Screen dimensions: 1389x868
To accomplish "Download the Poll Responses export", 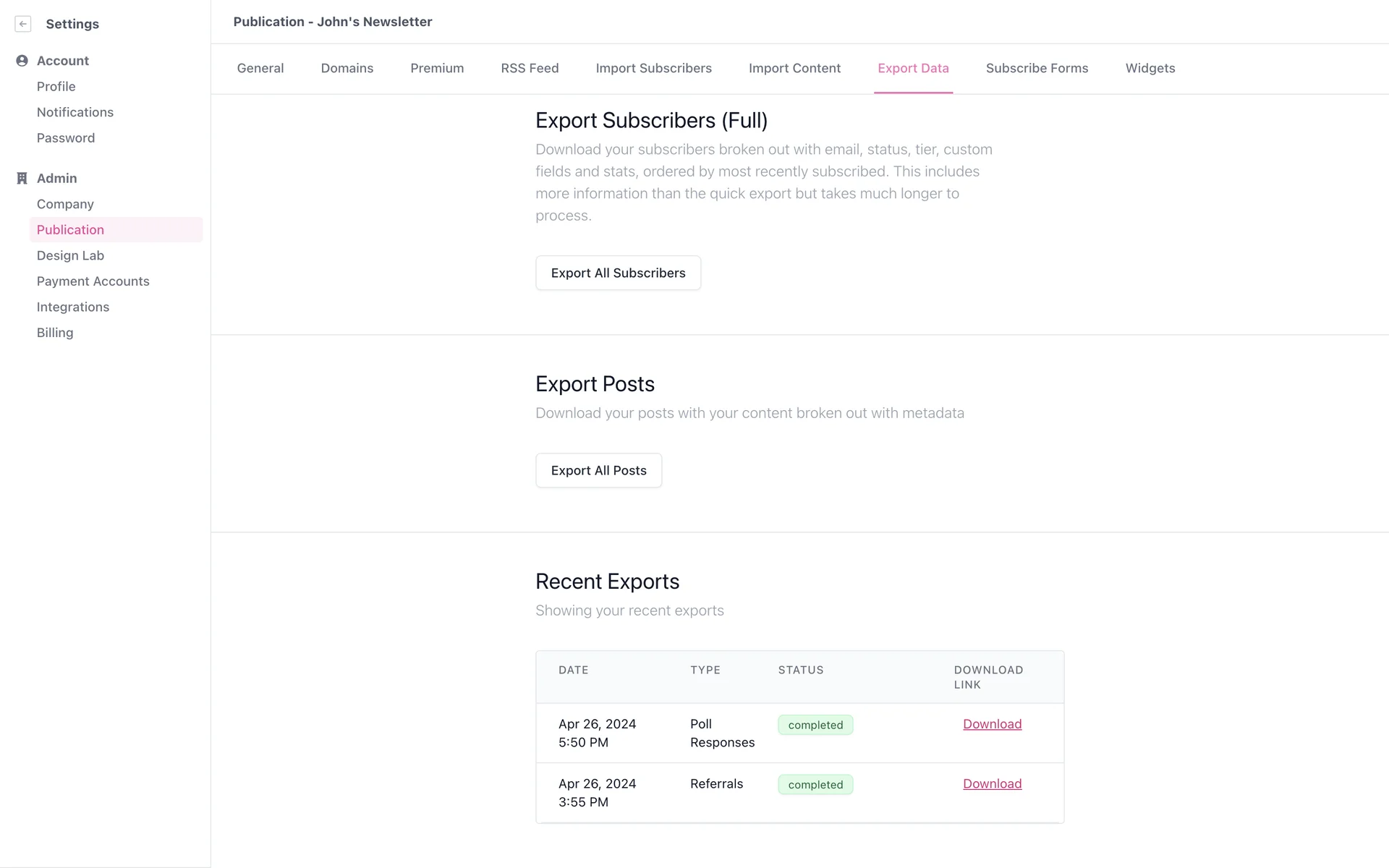I will [992, 724].
